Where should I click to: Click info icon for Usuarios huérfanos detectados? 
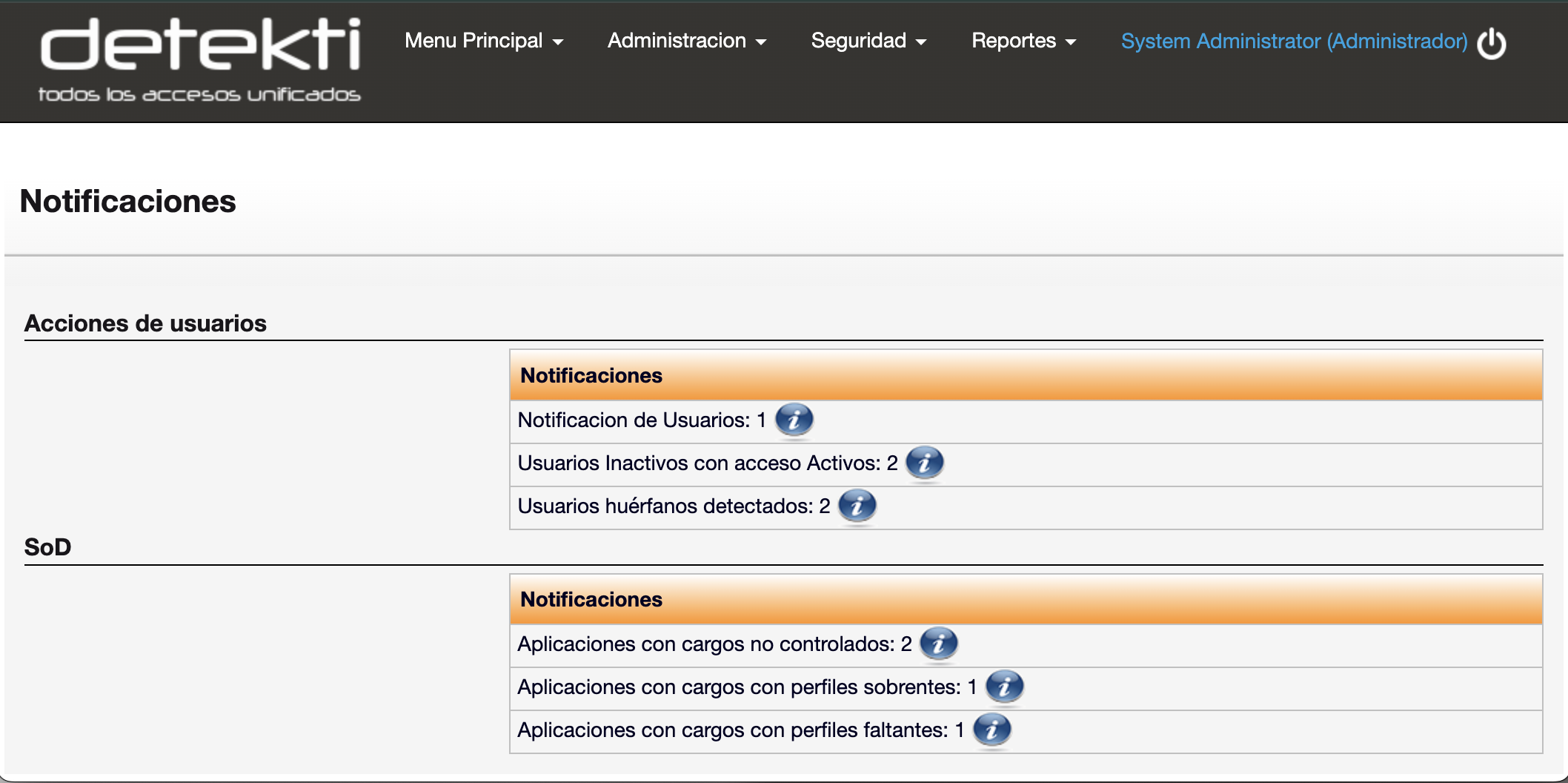pos(857,506)
